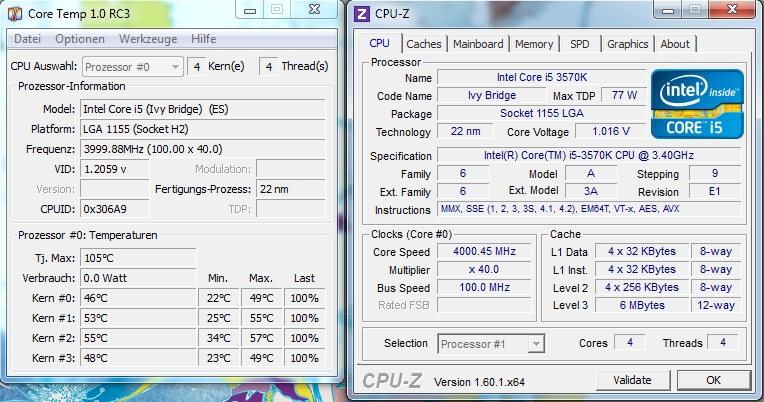
Task: Click Kern #2 min temperature 34°C
Action: point(219,338)
